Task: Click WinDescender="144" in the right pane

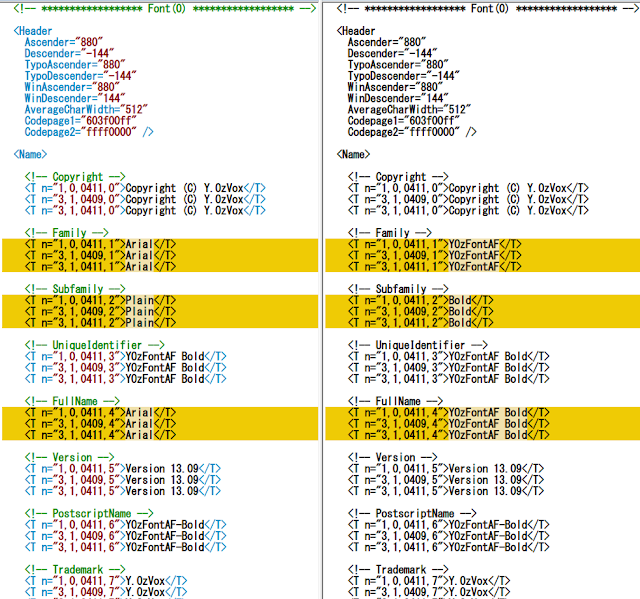Action: click(398, 98)
